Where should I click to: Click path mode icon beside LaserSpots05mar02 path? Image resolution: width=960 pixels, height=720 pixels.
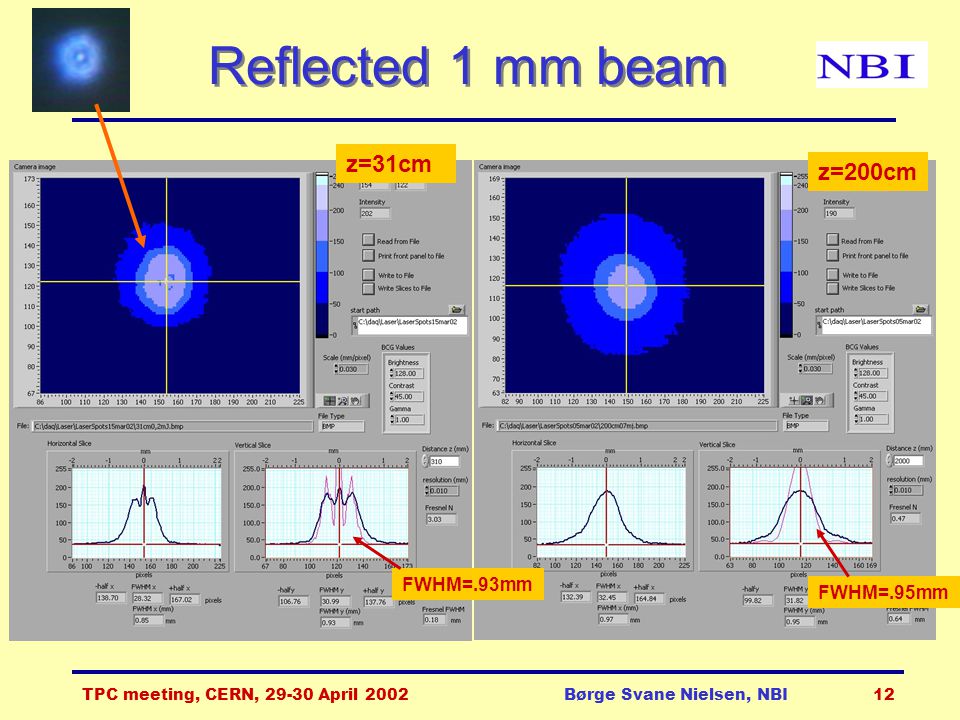click(x=819, y=326)
